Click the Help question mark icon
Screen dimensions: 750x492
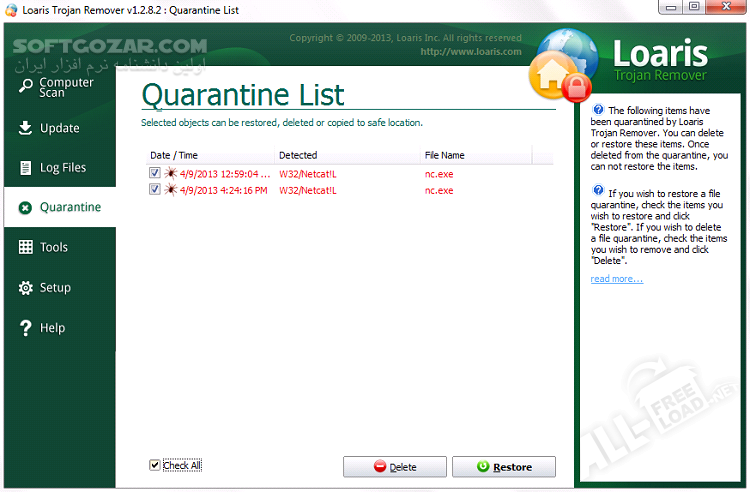pyautogui.click(x=25, y=328)
